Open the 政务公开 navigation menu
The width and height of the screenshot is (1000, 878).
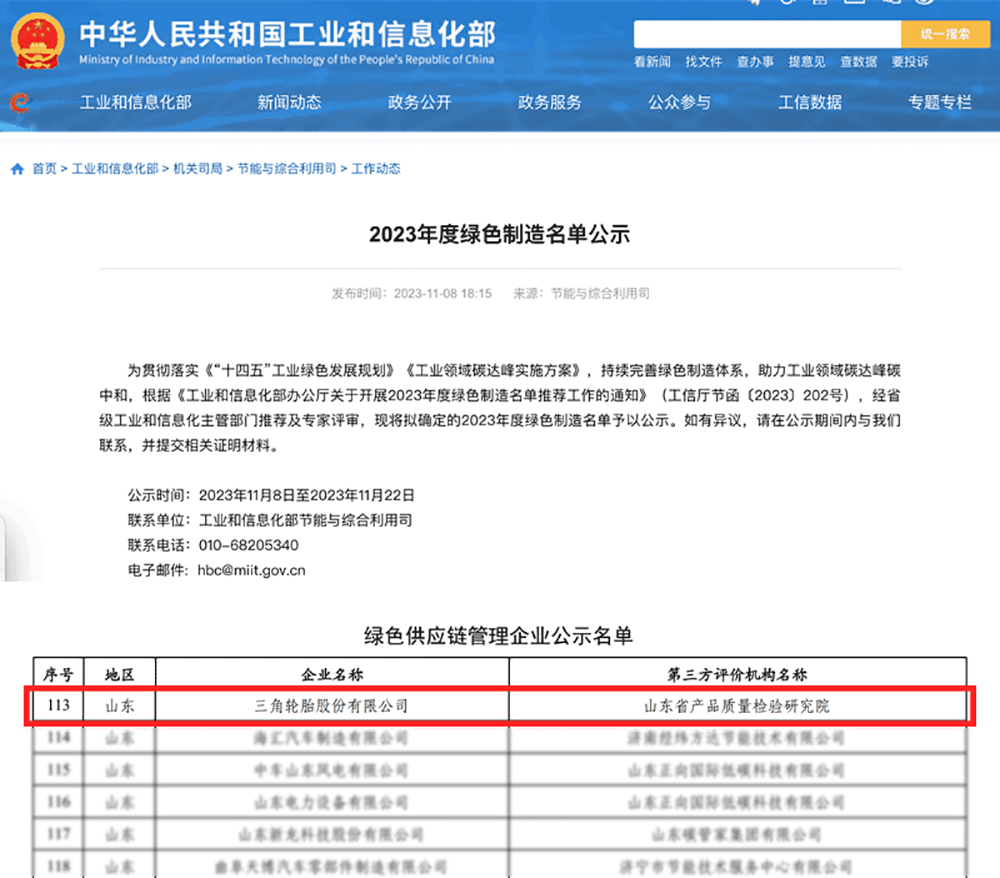click(x=418, y=103)
